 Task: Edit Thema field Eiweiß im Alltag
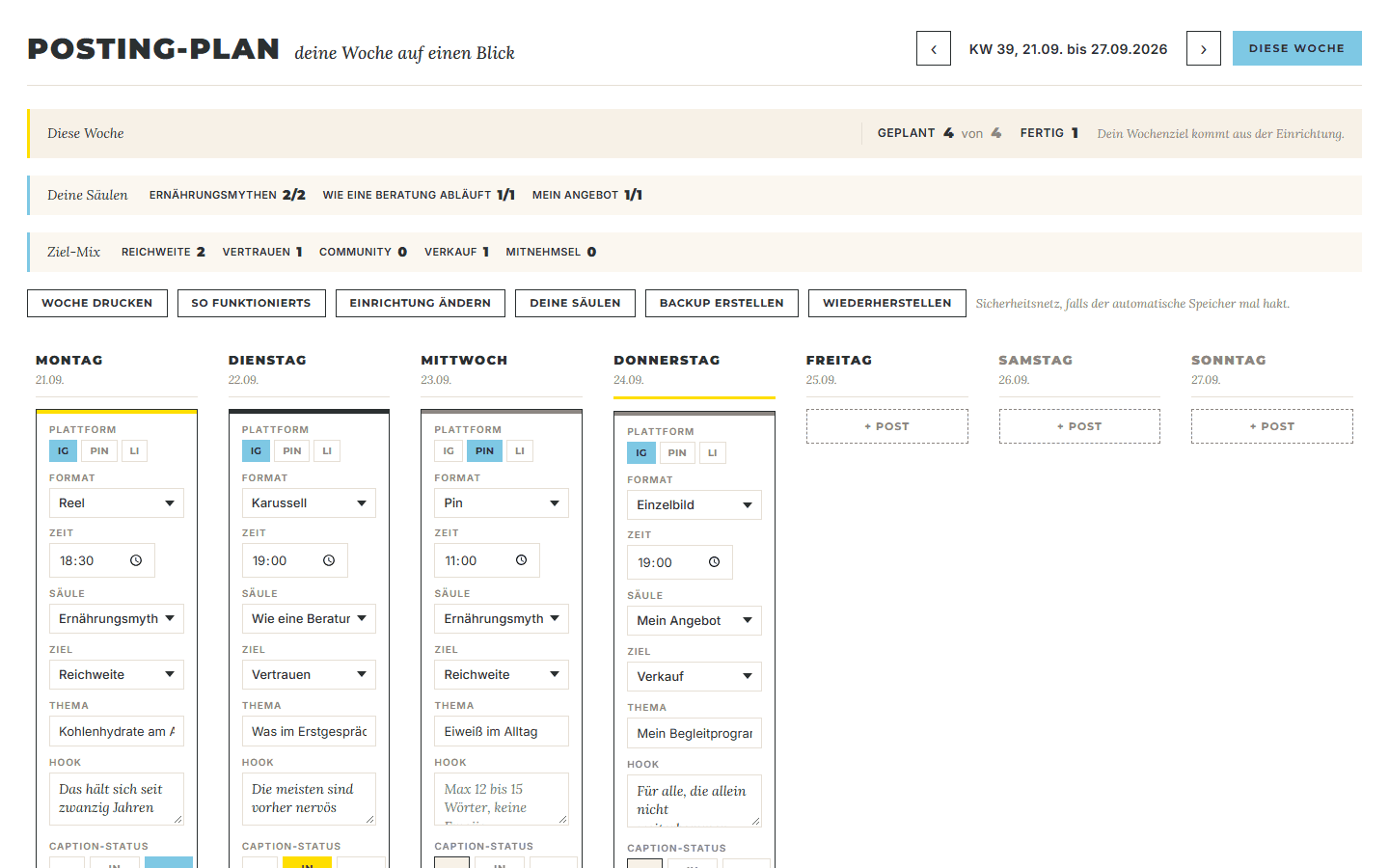tap(502, 731)
